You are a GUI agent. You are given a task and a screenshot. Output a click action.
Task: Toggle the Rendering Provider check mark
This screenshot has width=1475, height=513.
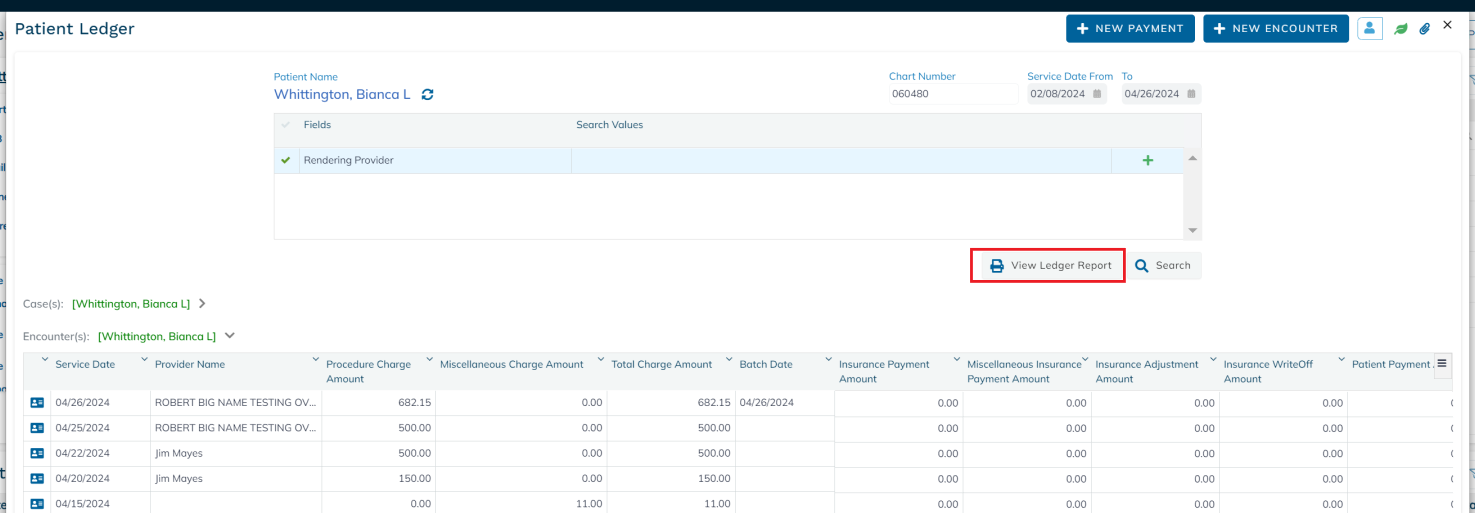coord(286,160)
